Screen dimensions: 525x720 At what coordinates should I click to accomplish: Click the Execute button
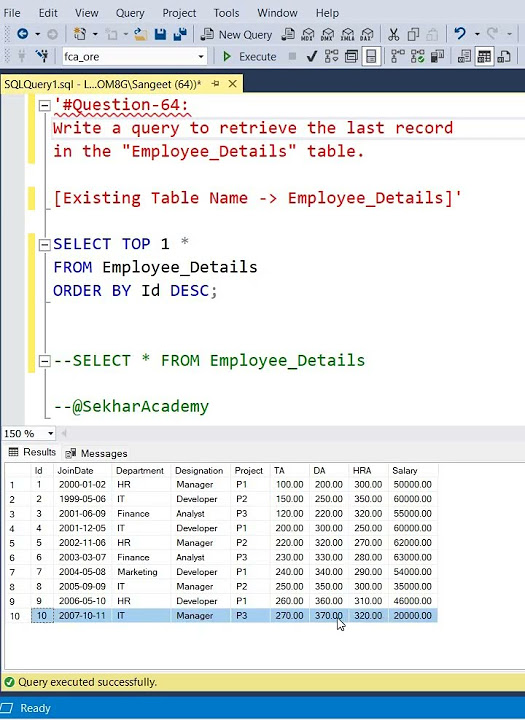(249, 56)
